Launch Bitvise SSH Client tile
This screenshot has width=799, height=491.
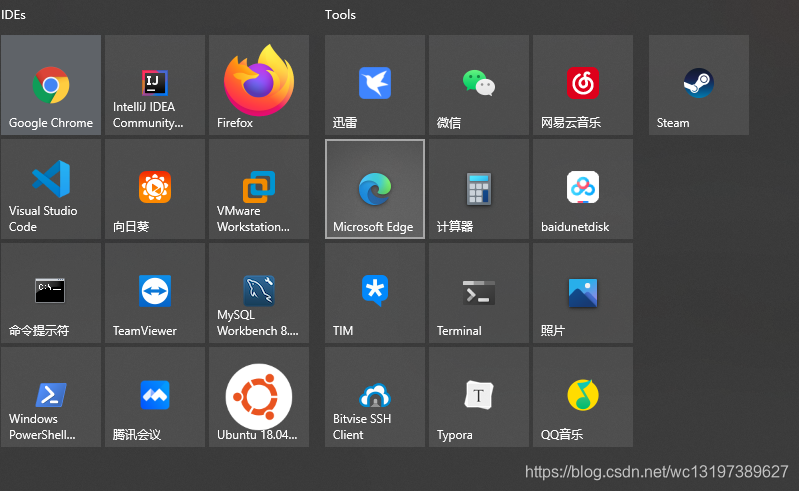pyautogui.click(x=375, y=397)
